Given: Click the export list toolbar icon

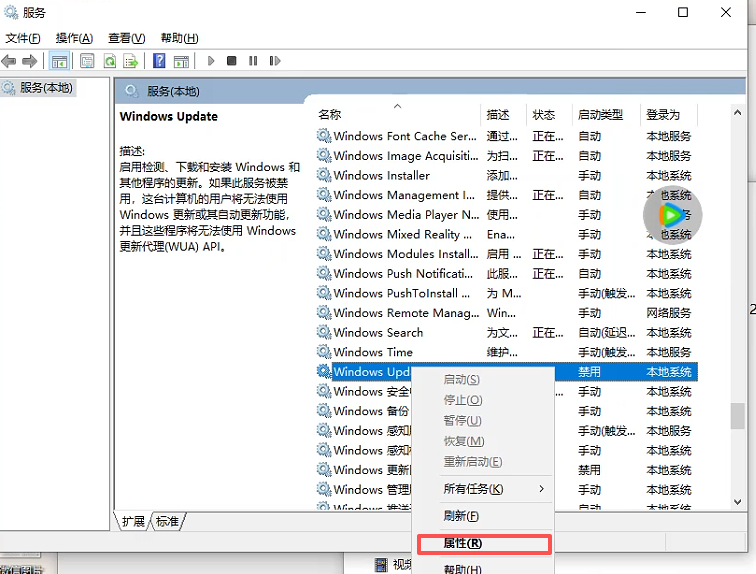Looking at the screenshot, I should [131, 61].
